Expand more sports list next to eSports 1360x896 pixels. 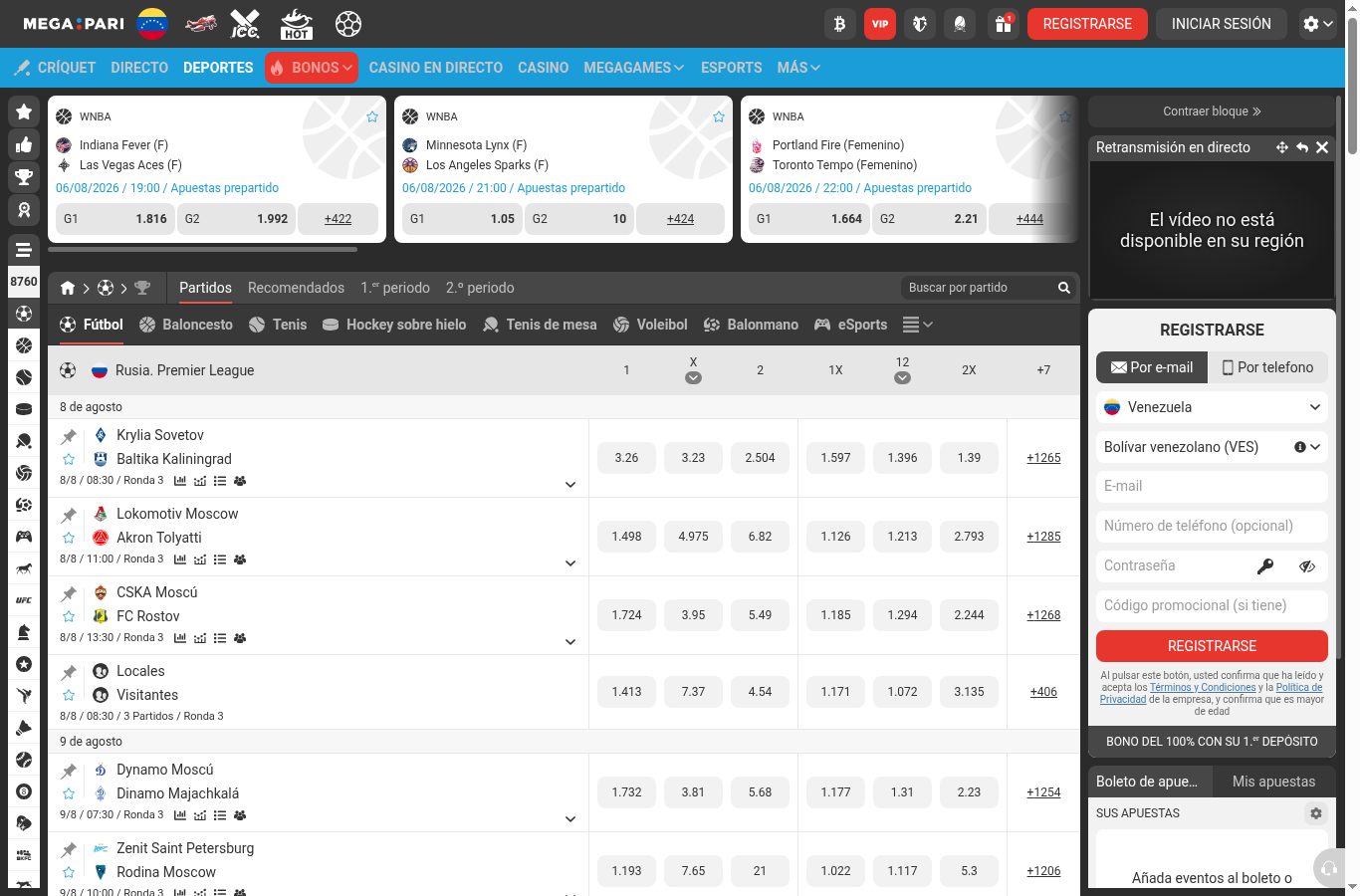point(917,325)
